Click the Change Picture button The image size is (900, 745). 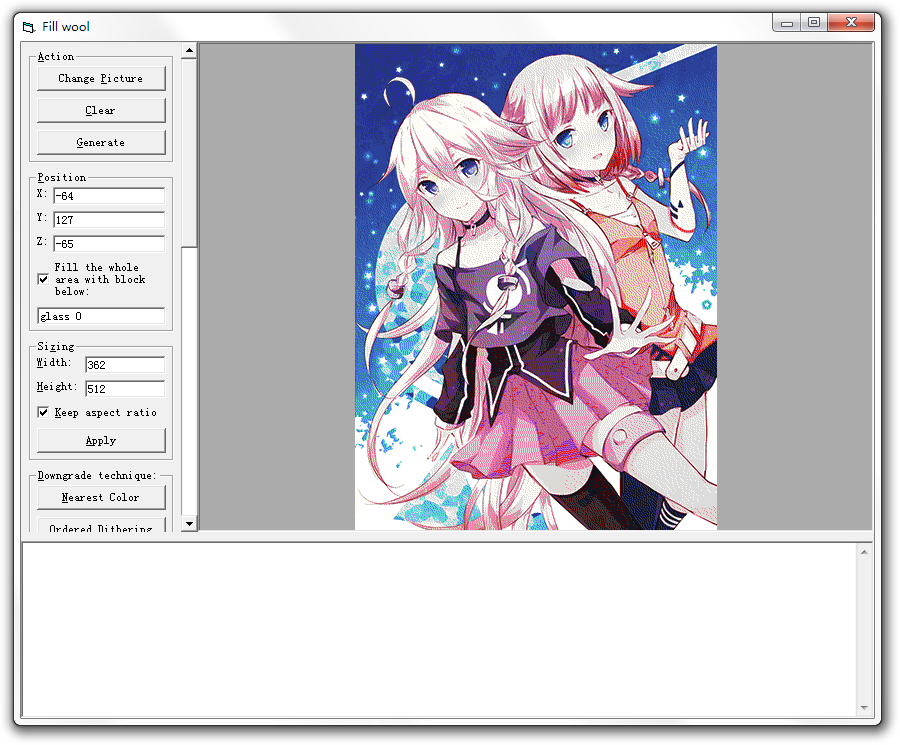[x=101, y=79]
